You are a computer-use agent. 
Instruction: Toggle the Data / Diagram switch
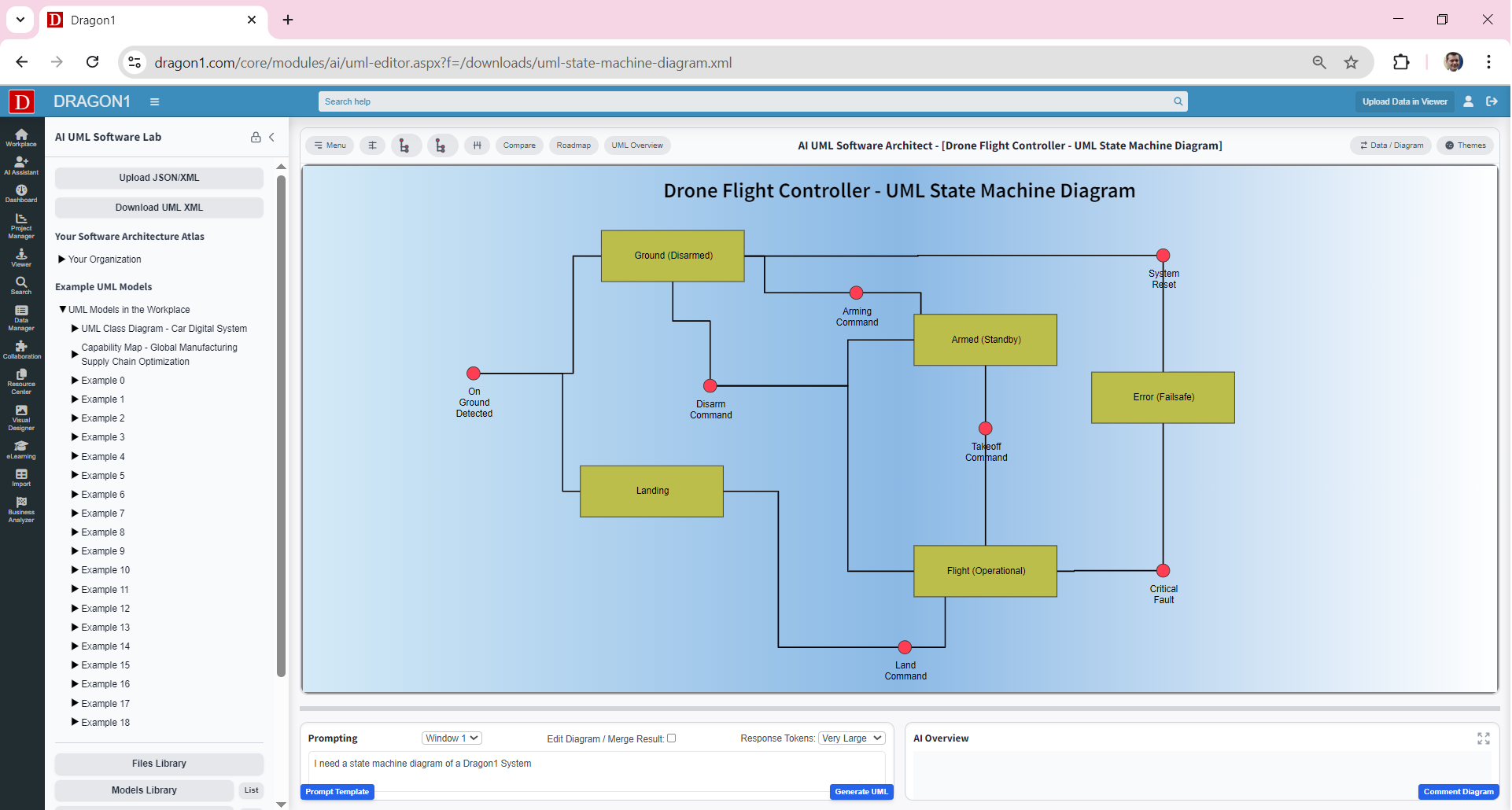pyautogui.click(x=1391, y=145)
